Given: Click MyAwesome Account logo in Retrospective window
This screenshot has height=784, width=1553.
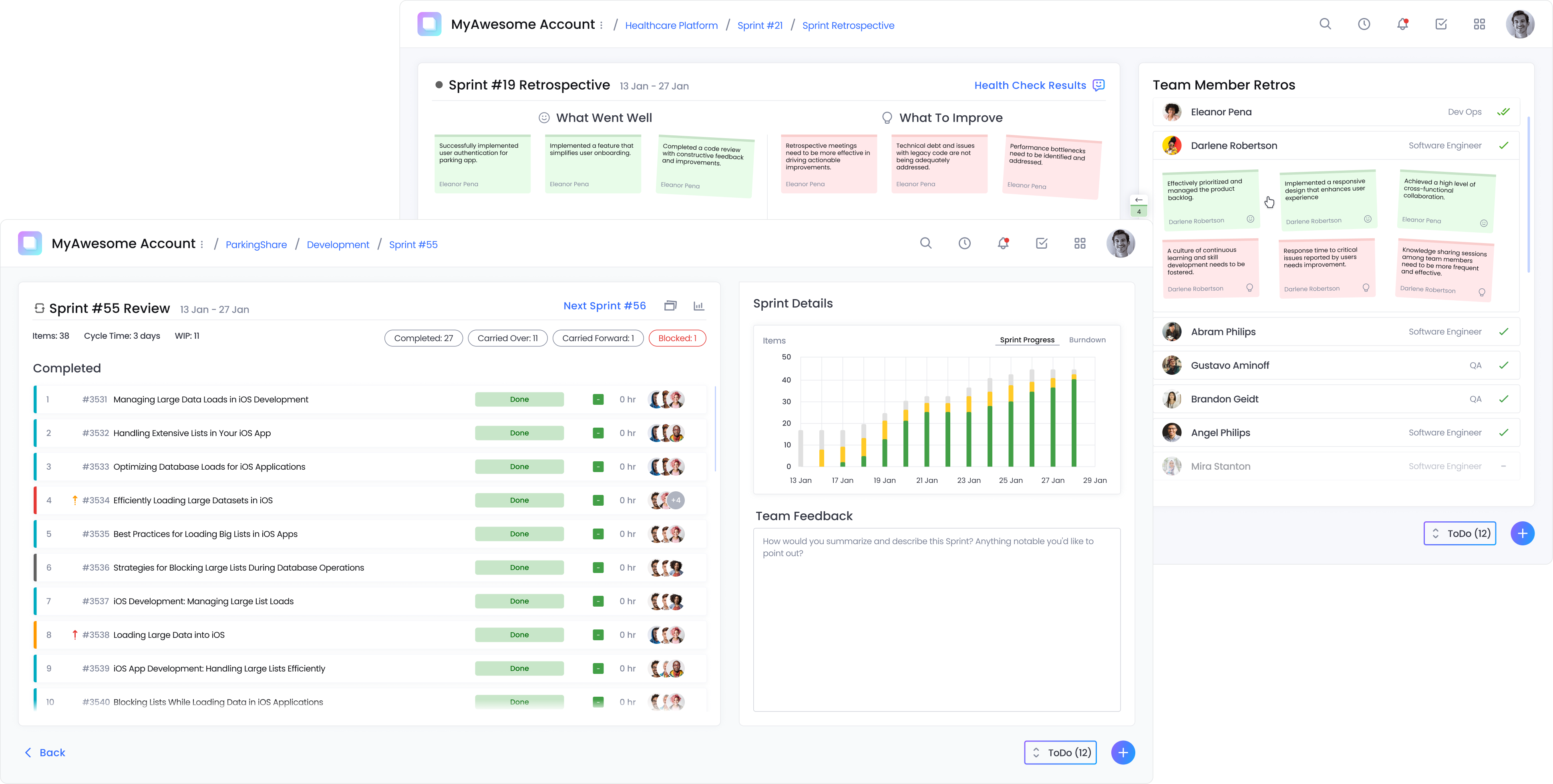Looking at the screenshot, I should 429,24.
